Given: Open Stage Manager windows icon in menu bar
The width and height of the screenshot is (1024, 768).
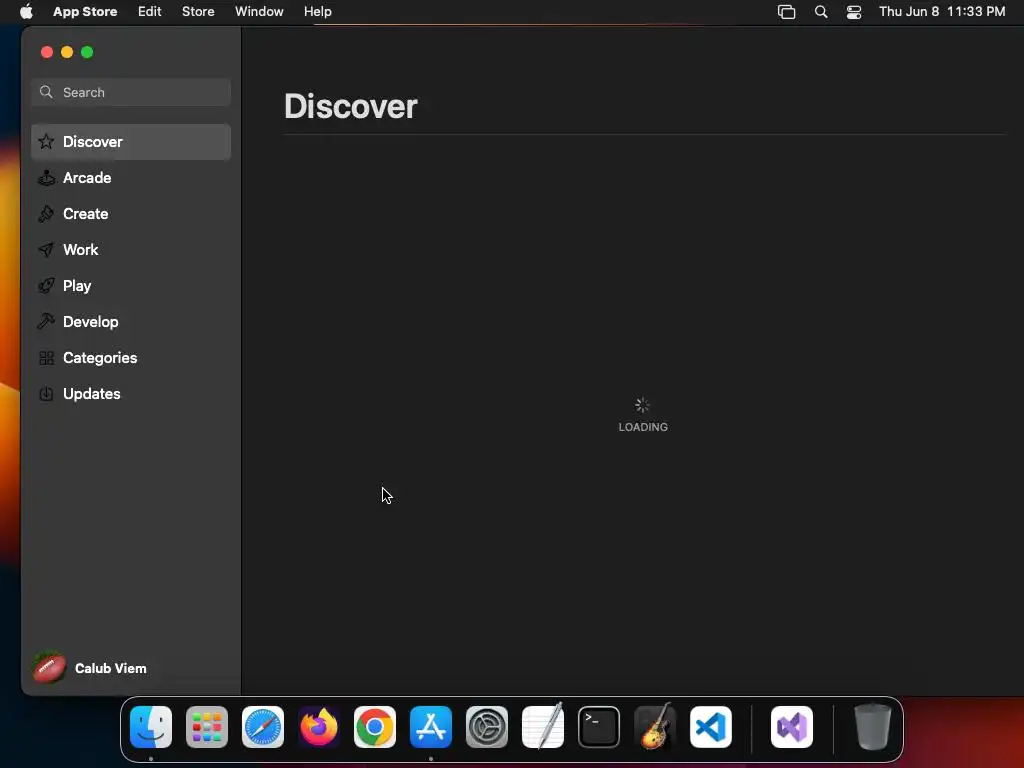Looking at the screenshot, I should pos(786,12).
